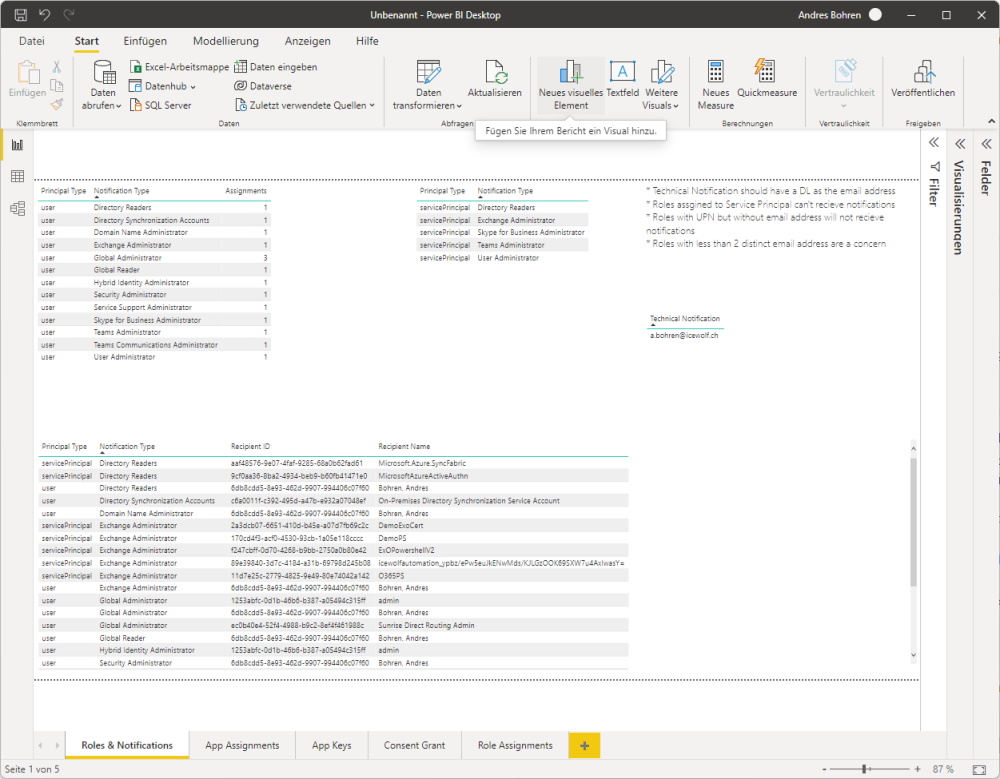The height and width of the screenshot is (779, 1000).
Task: Expand the Visualisierungen pane chevron
Action: pyautogui.click(x=960, y=144)
